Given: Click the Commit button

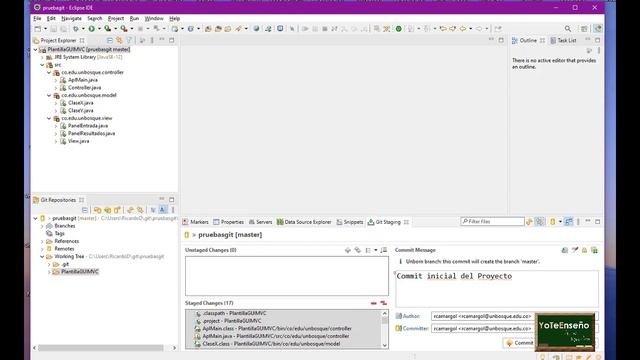Looking at the screenshot, I should click(519, 343).
